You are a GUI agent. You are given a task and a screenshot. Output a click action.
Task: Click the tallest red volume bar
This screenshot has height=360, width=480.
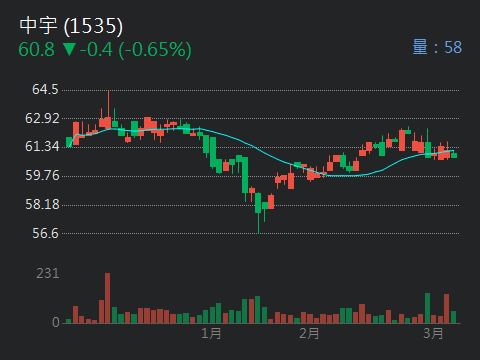click(107, 298)
